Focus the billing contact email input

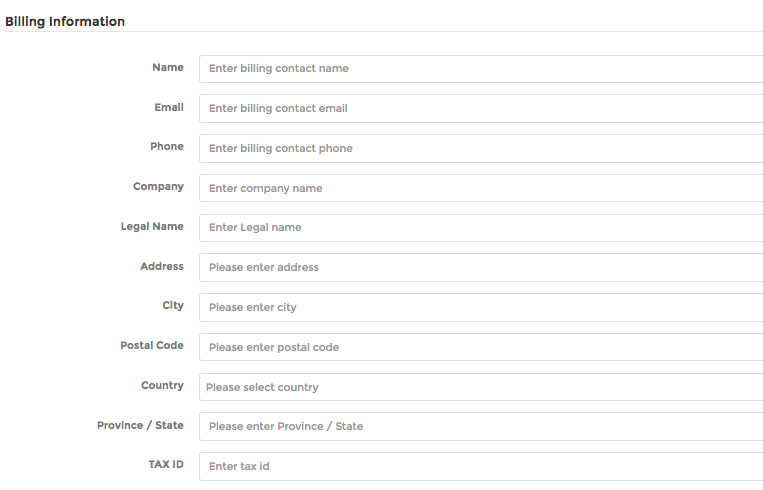[480, 108]
